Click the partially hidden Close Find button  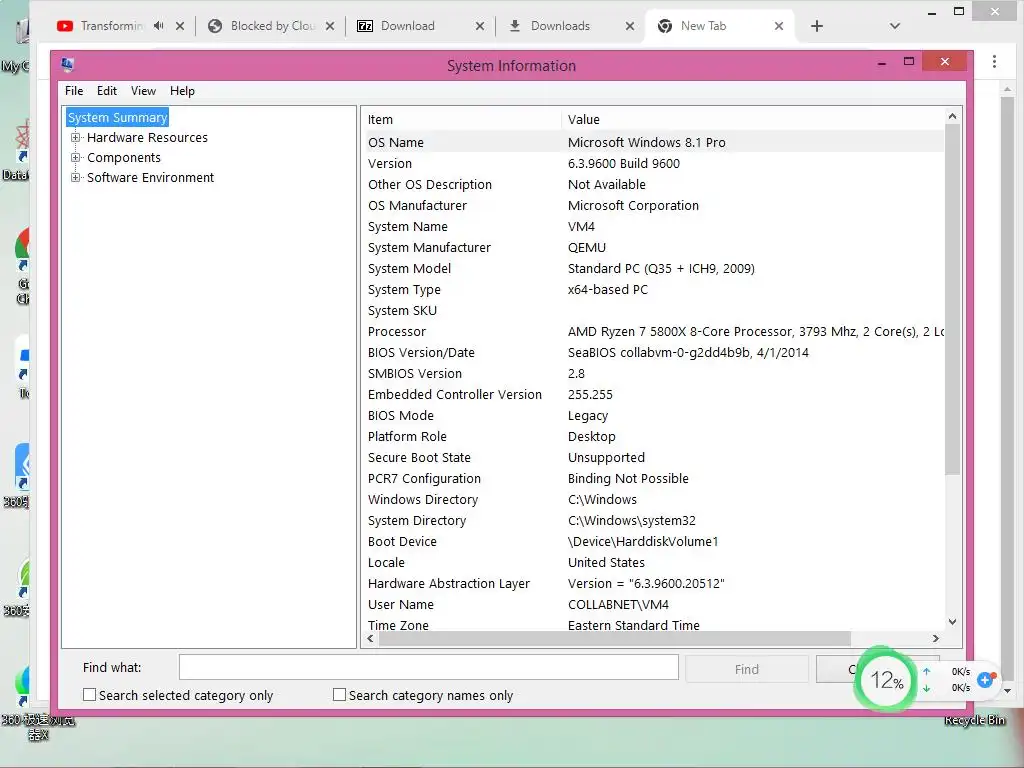[837, 669]
